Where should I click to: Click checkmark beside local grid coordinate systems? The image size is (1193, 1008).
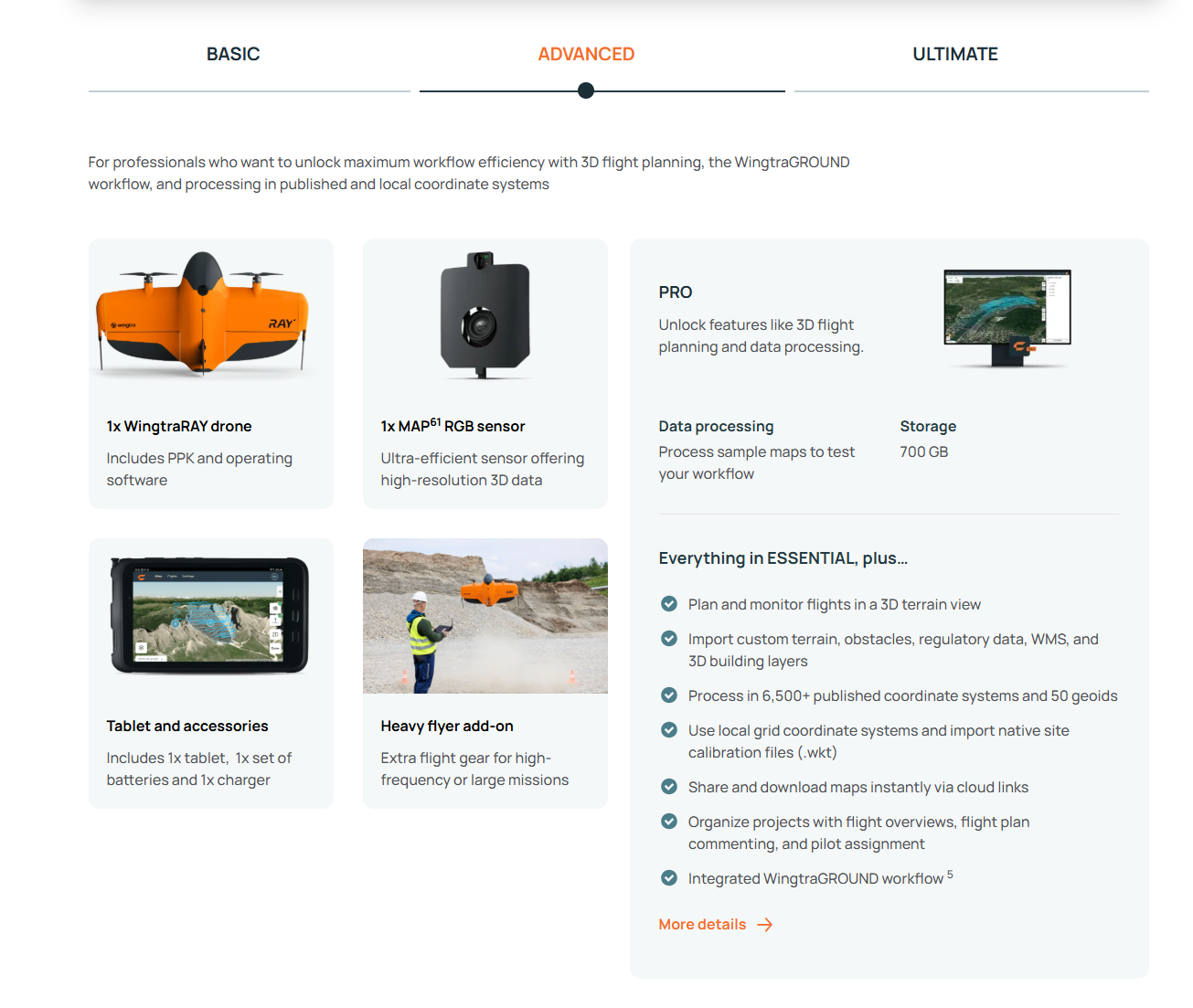tap(669, 730)
